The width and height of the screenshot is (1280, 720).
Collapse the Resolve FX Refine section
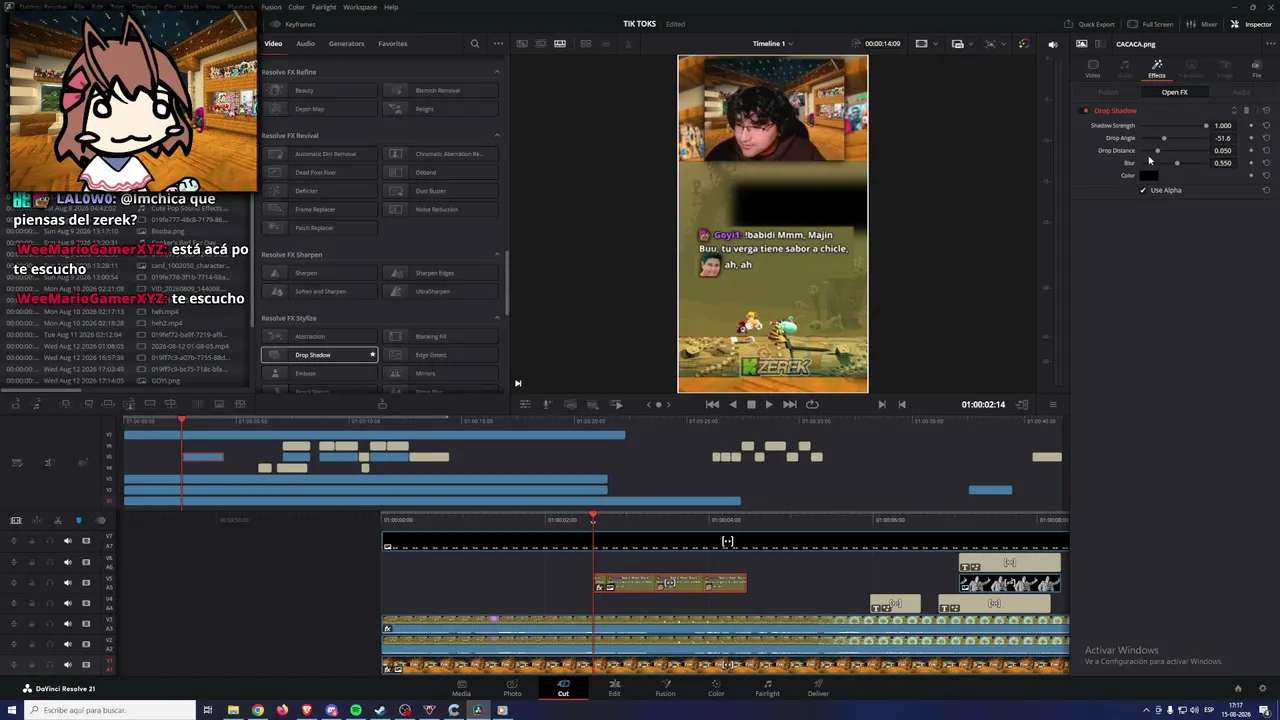pyautogui.click(x=497, y=72)
